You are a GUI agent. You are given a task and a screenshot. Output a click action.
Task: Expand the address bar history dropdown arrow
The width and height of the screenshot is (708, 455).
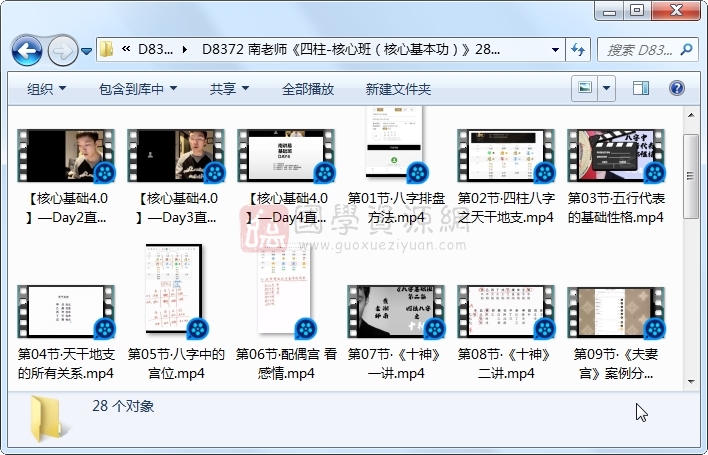coord(556,49)
